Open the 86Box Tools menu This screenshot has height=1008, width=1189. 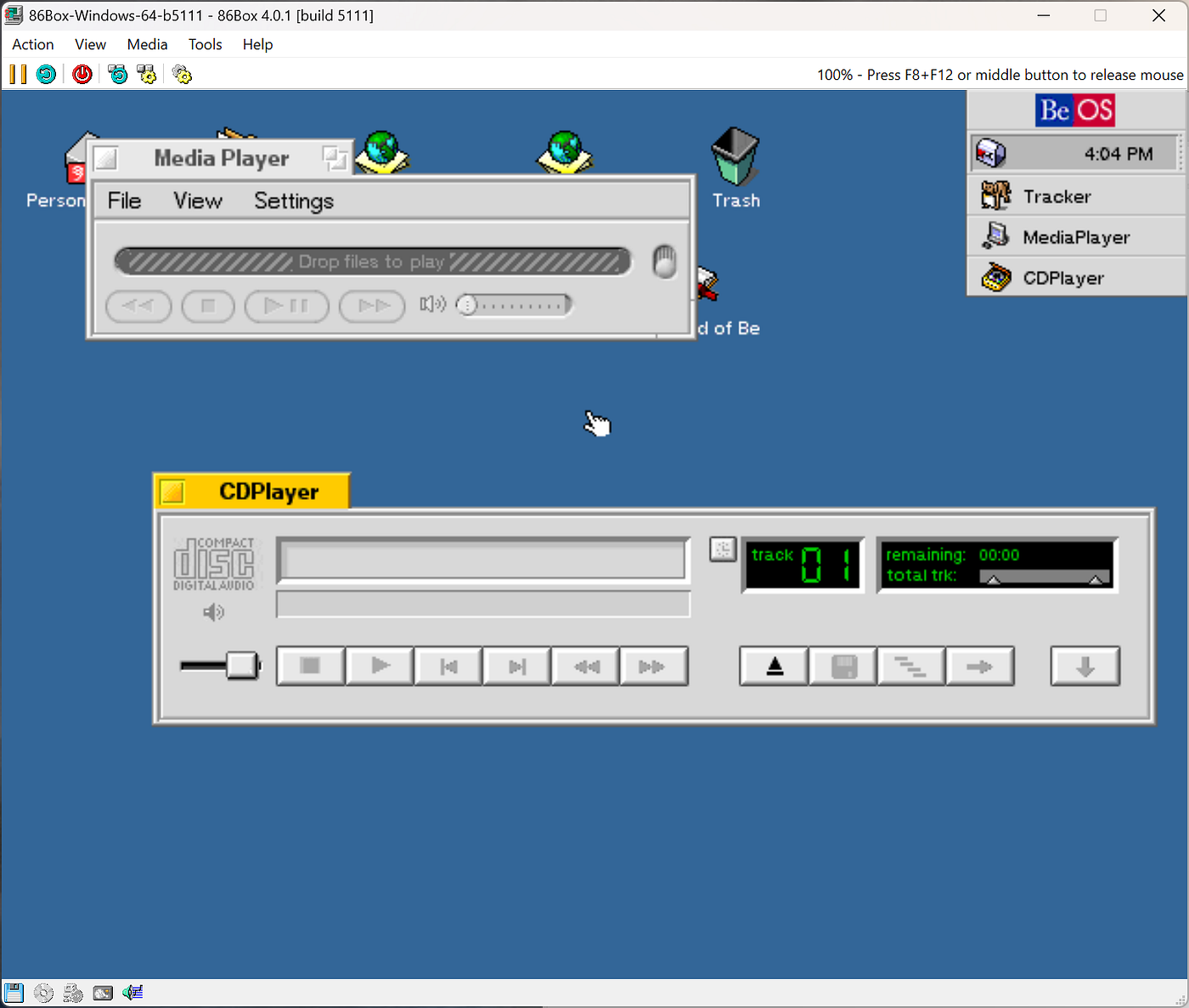[x=205, y=44]
